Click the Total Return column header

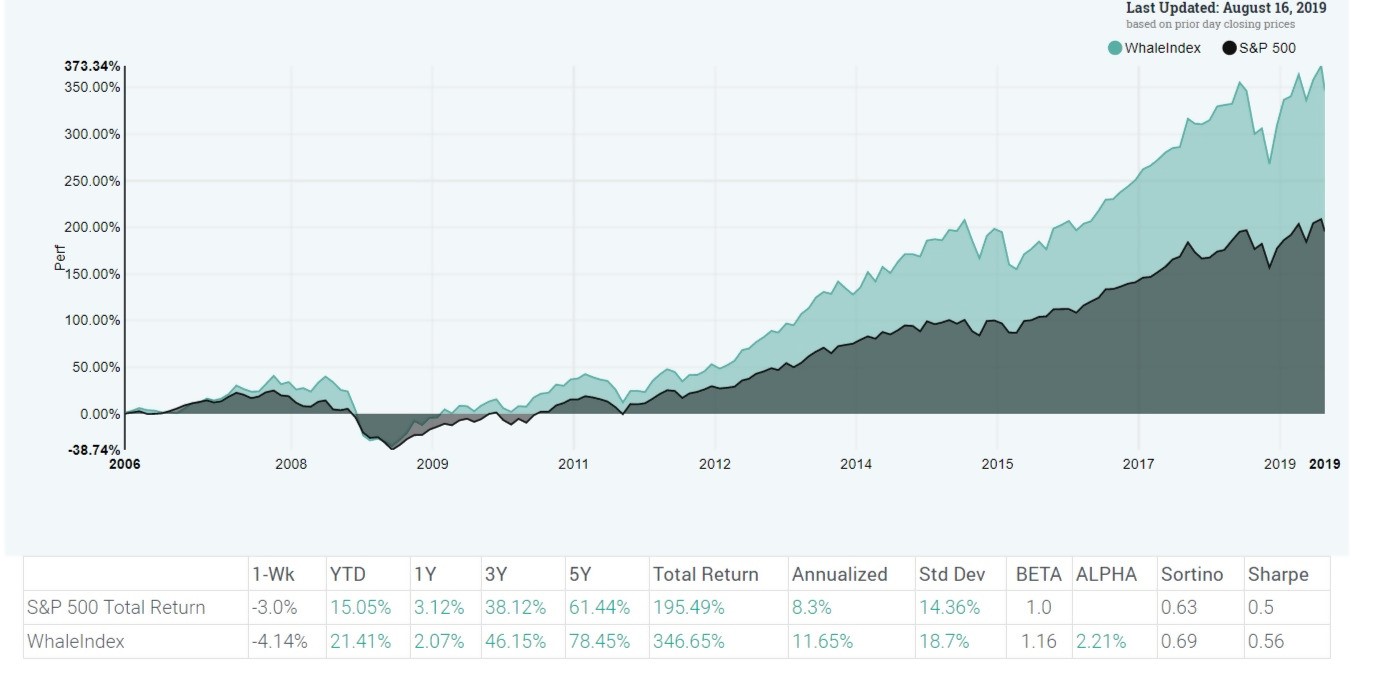705,574
